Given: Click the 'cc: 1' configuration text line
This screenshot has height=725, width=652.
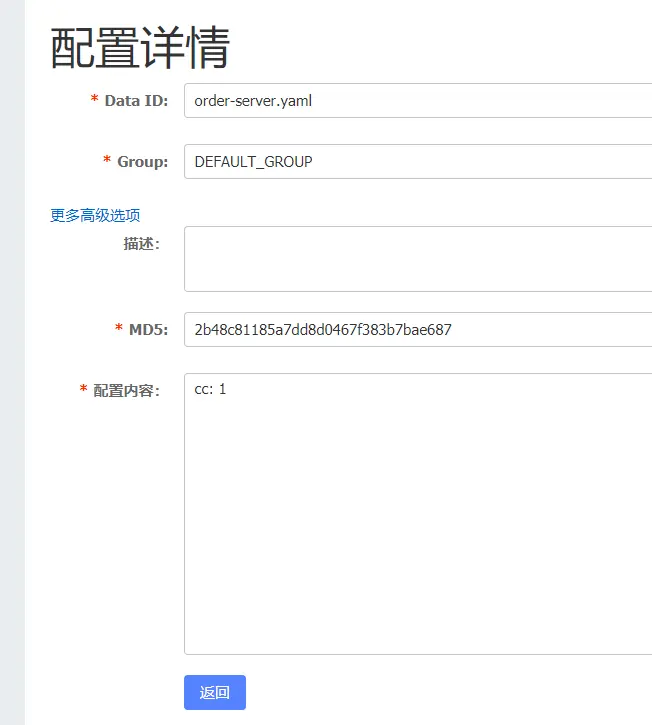Looking at the screenshot, I should coord(210,389).
